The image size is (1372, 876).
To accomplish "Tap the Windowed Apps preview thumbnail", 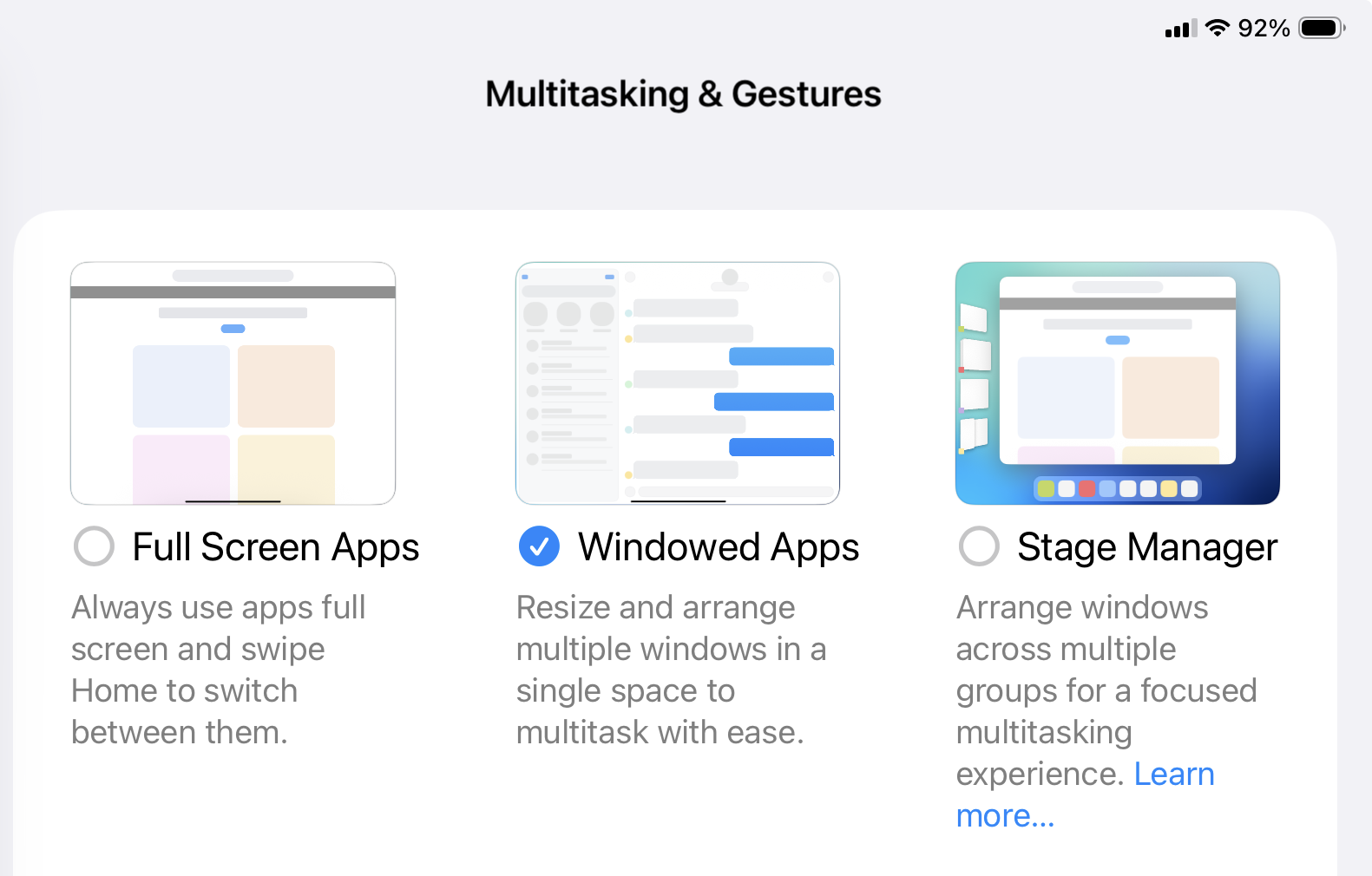I will tap(678, 383).
